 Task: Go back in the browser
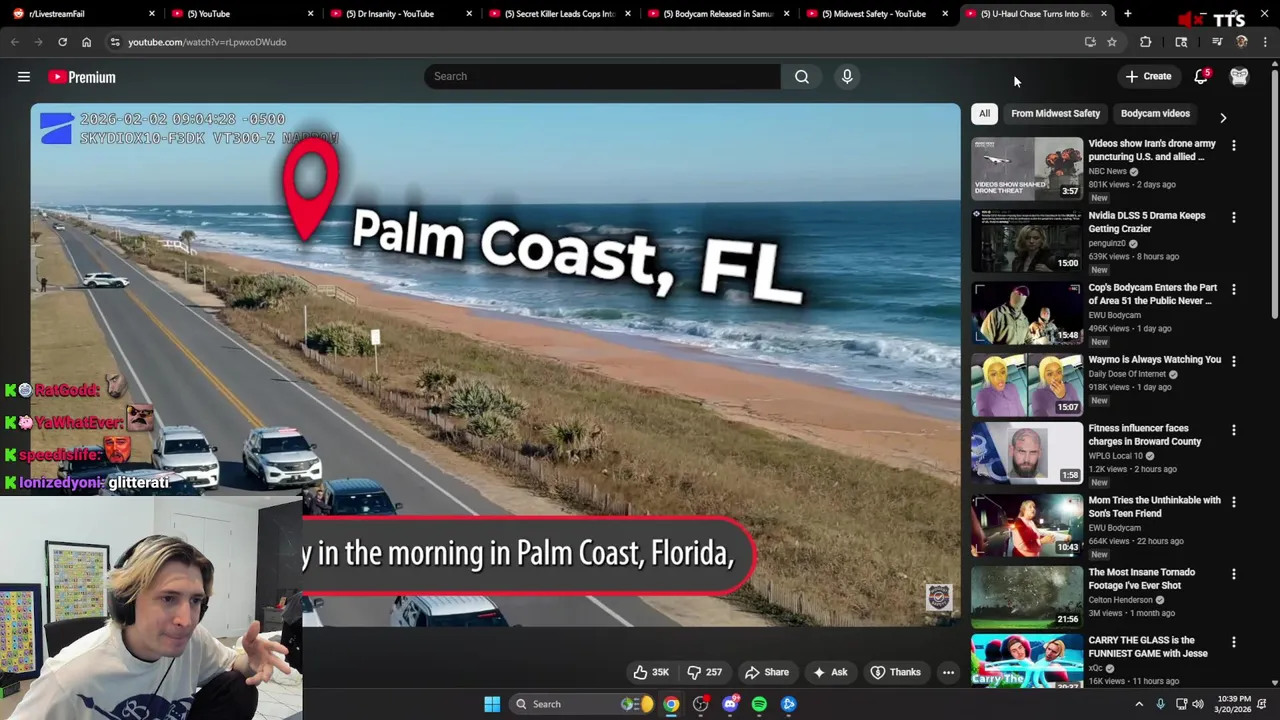[x=15, y=42]
